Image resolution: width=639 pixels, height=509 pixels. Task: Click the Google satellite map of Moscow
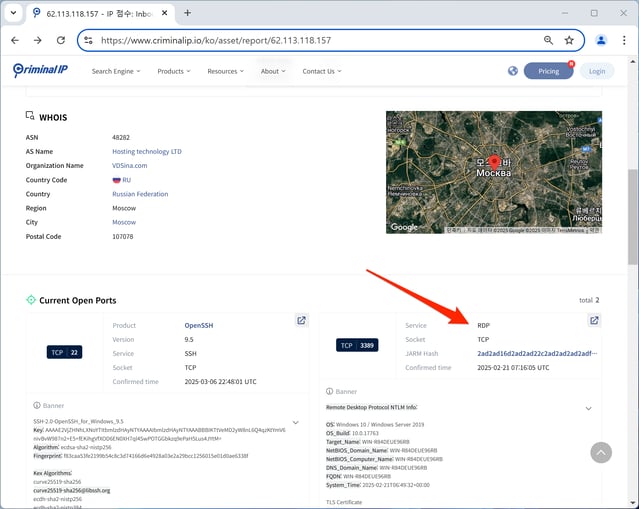pos(494,172)
